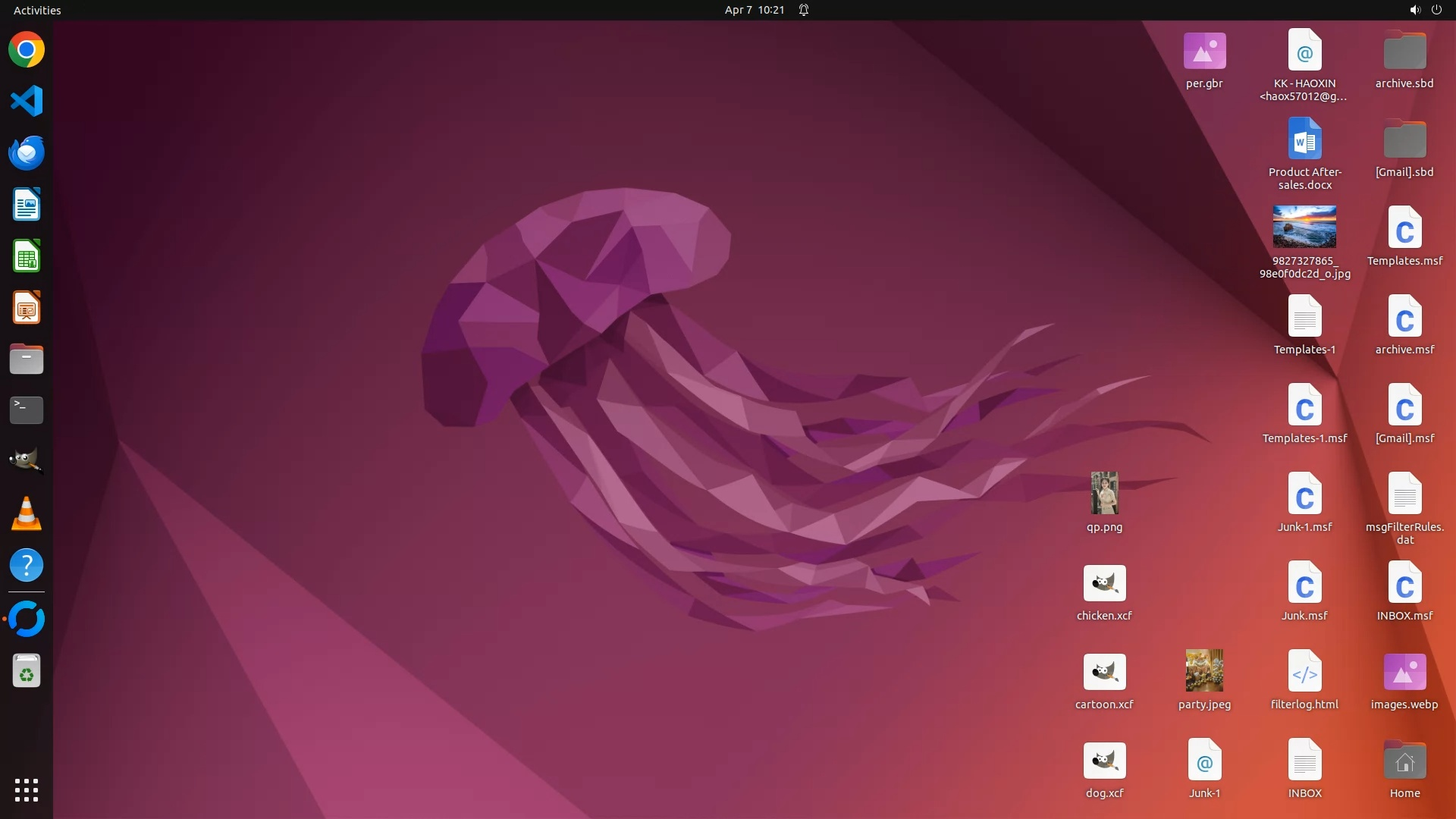
Task: Launch LibreOffice Impress from dock
Action: [x=27, y=308]
